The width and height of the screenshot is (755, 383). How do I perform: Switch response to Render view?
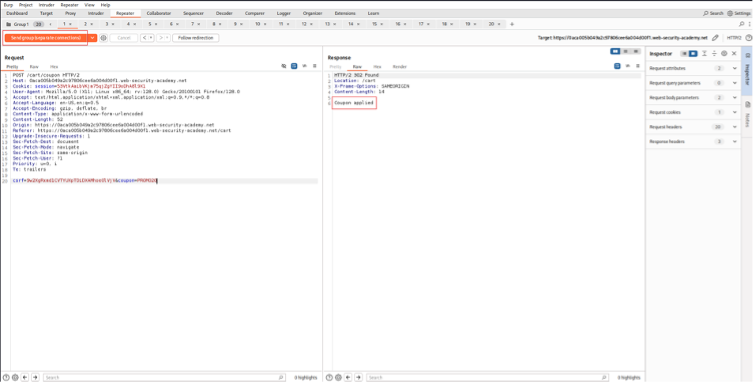click(x=400, y=66)
